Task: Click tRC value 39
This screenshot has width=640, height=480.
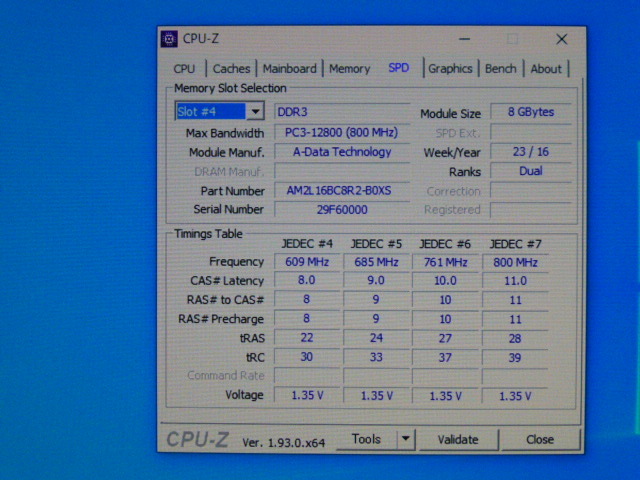Action: (x=516, y=358)
